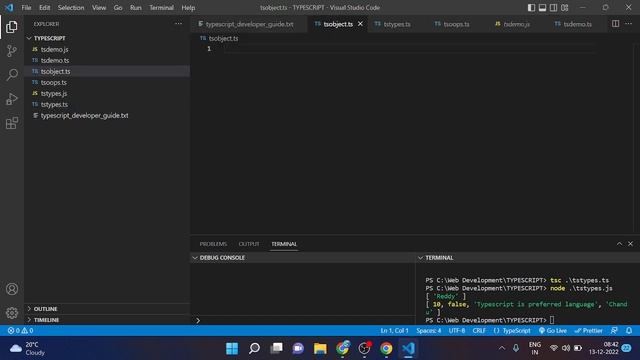Change encoding via UTF-8 status item
The image size is (640, 360).
coord(457,331)
